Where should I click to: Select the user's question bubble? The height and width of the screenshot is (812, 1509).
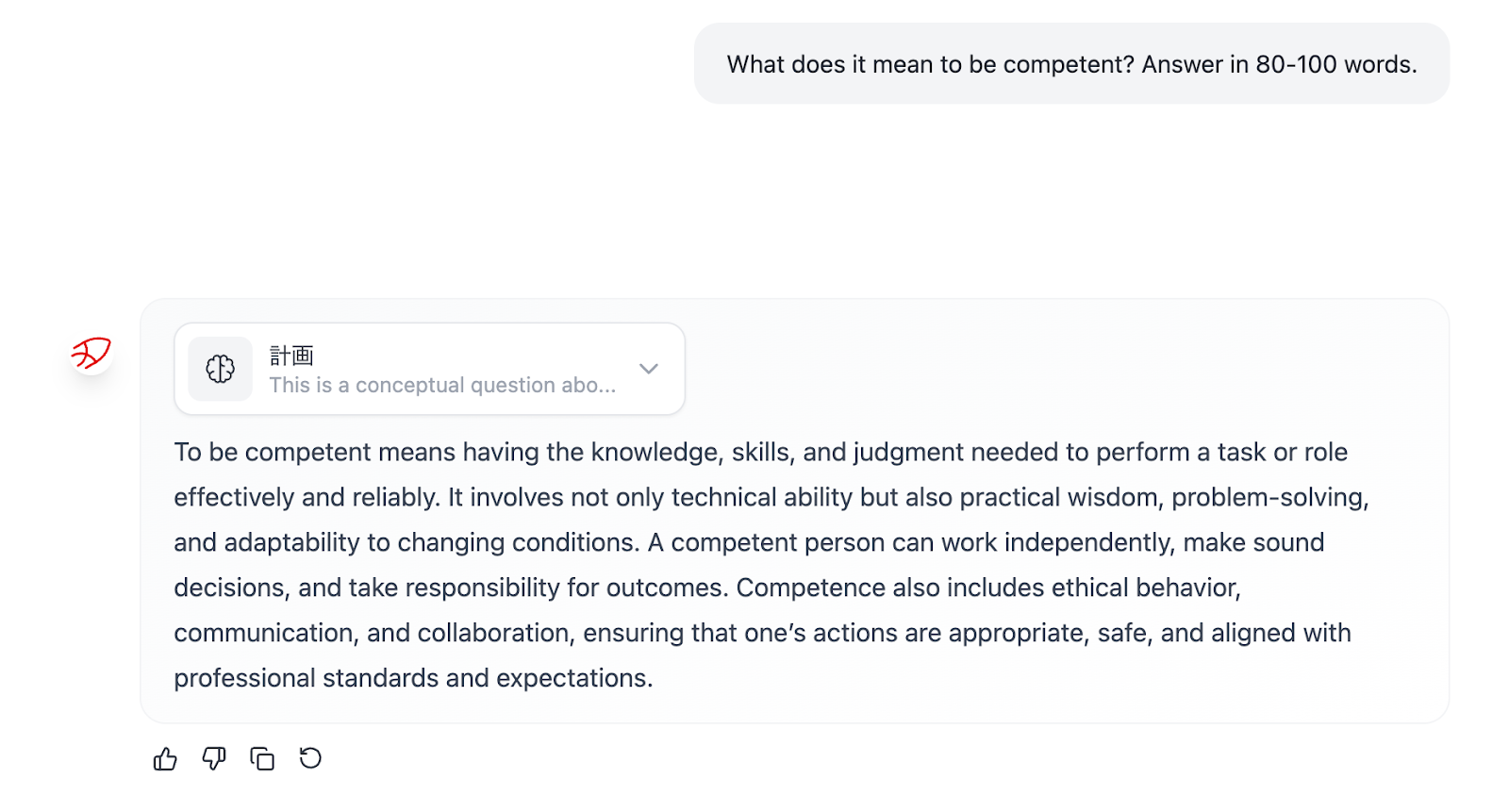click(x=1071, y=64)
